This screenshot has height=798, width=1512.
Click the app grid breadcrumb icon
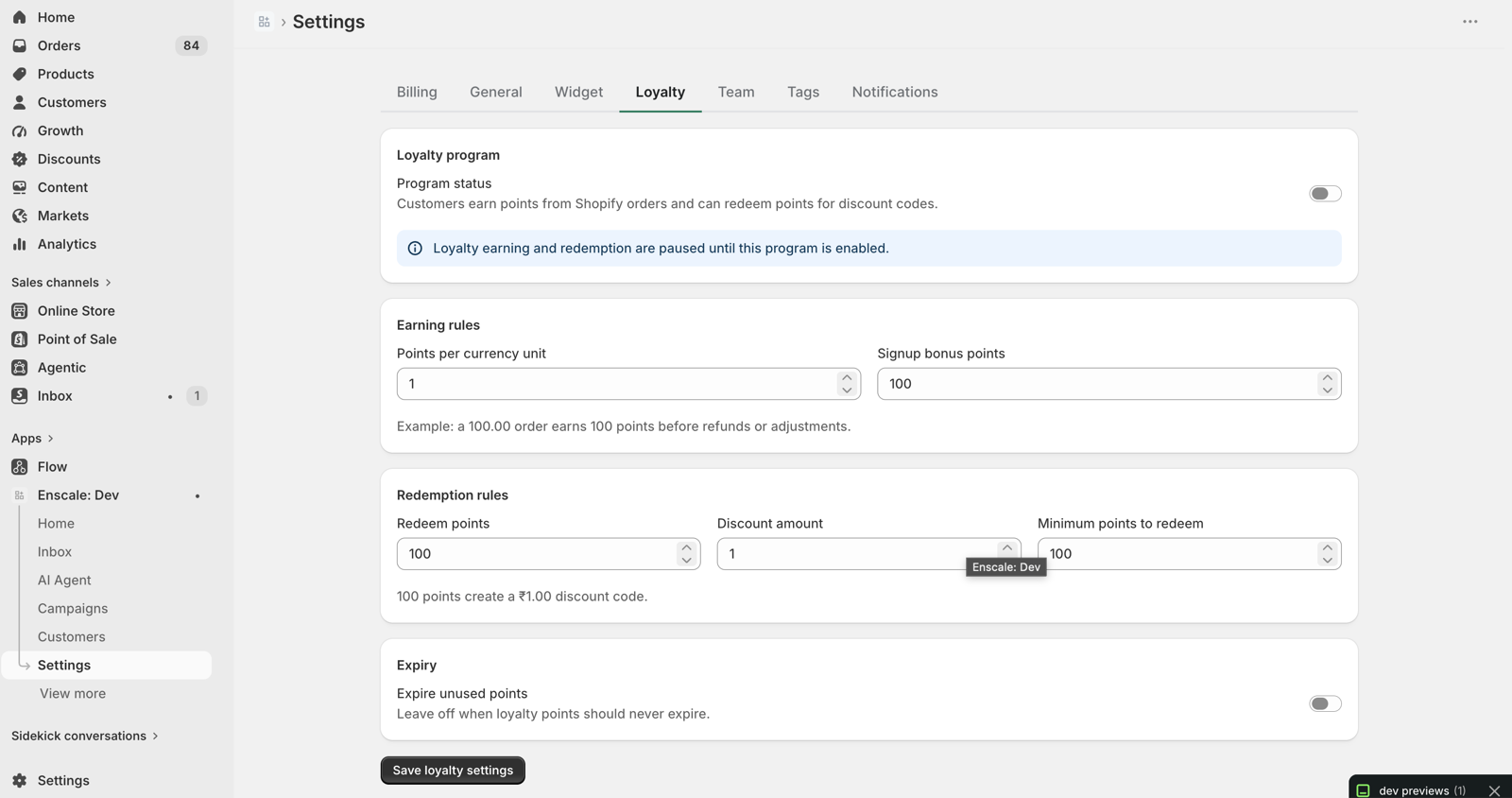(x=265, y=22)
